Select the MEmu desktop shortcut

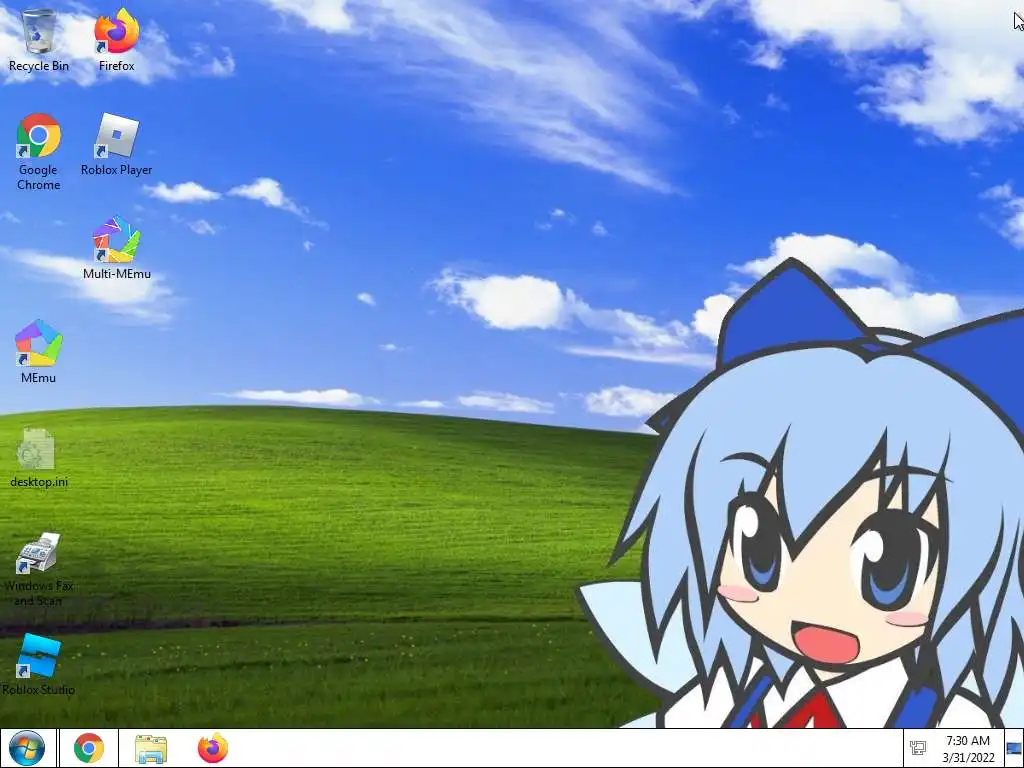[39, 351]
